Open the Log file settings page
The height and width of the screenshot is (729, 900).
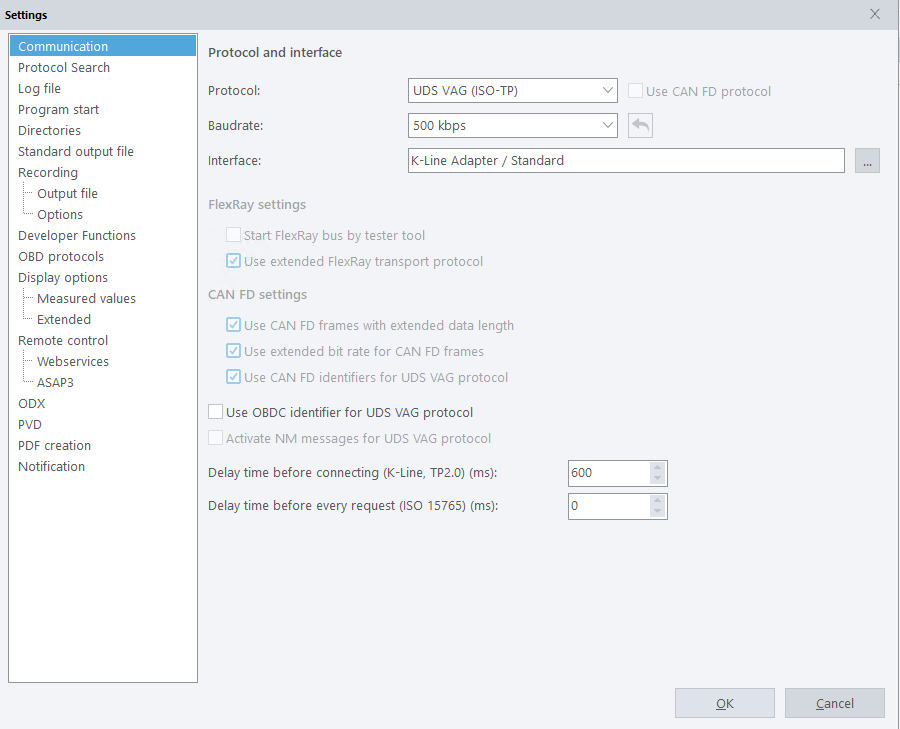(39, 88)
